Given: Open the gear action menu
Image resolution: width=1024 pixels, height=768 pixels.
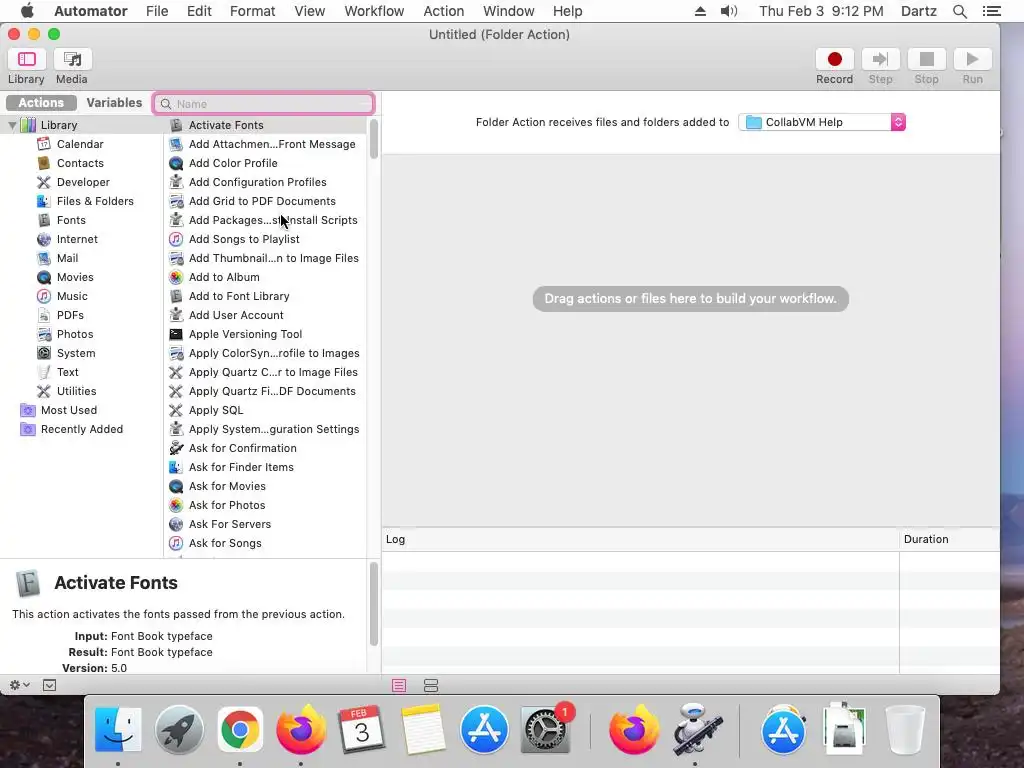Looking at the screenshot, I should point(20,685).
